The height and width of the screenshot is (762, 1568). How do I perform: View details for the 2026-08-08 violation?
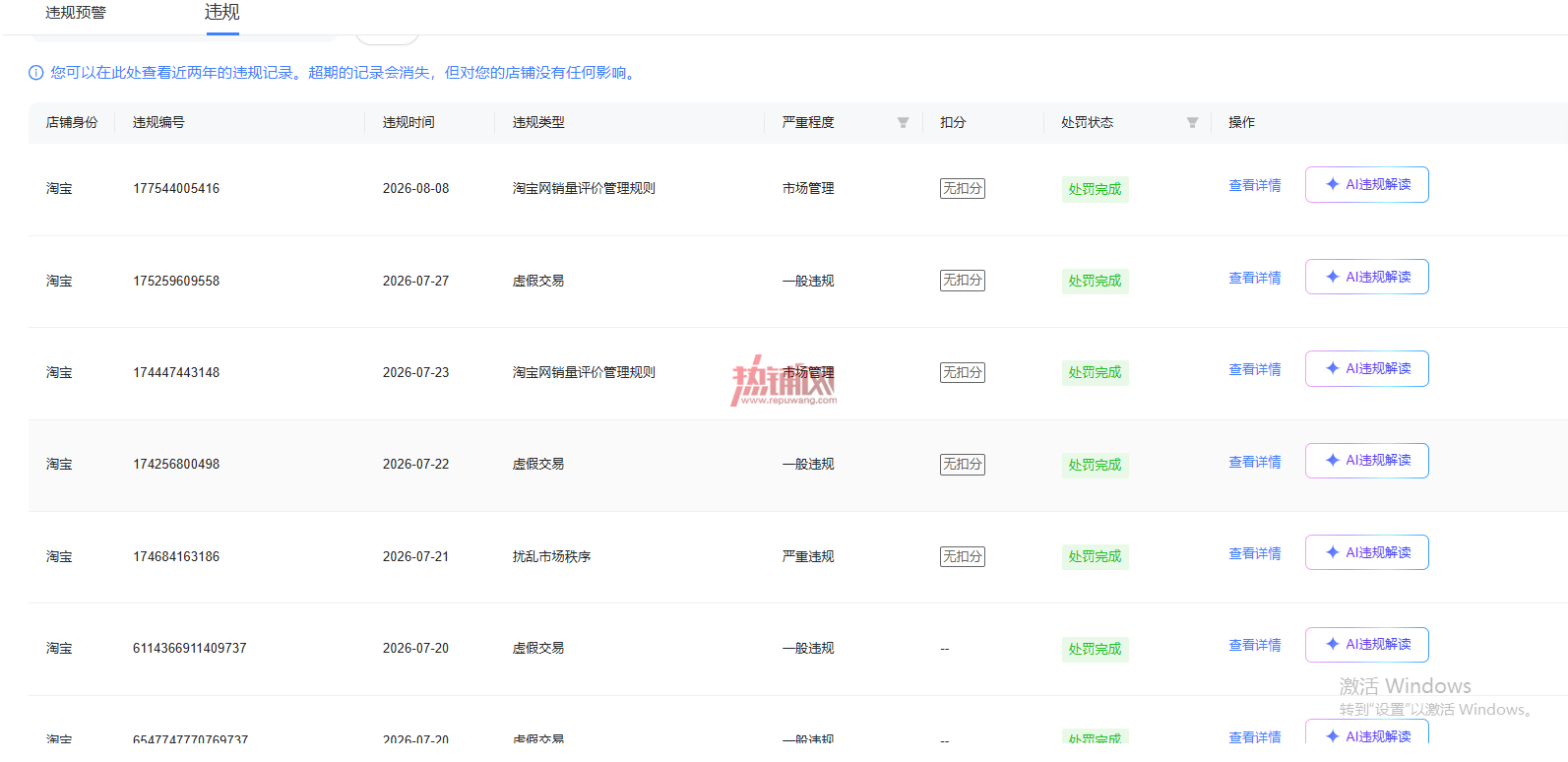[1255, 185]
